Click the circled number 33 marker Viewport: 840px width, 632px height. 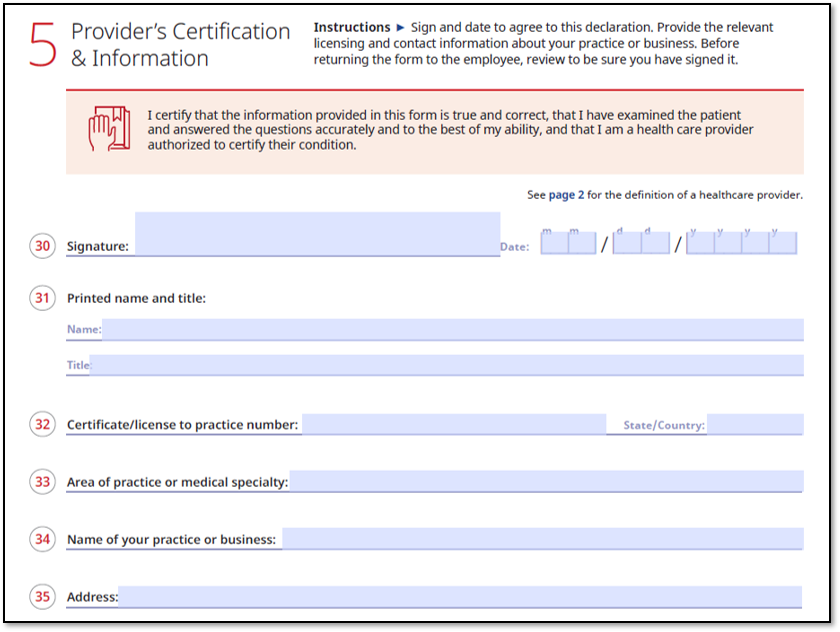(x=42, y=482)
